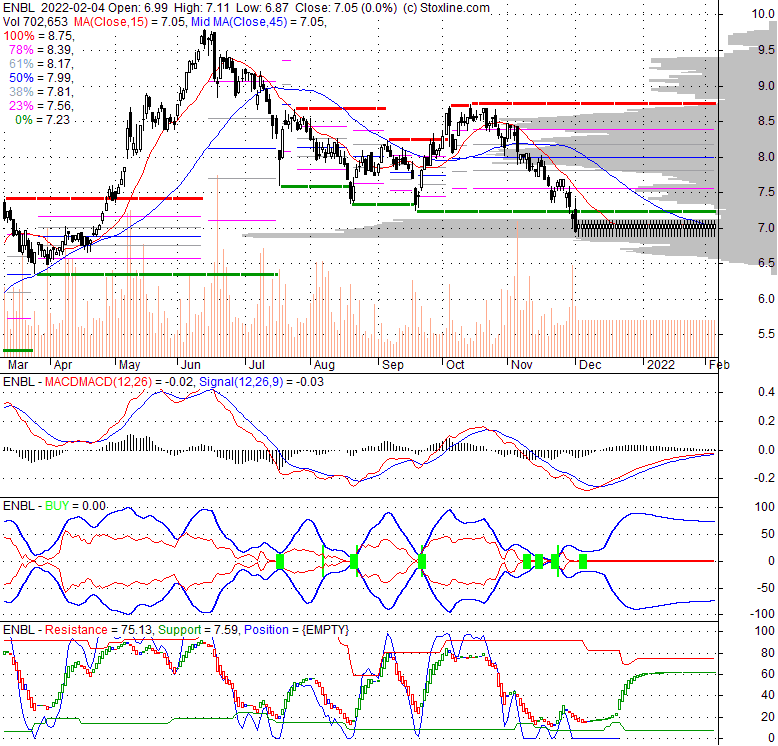The width and height of the screenshot is (778, 746).
Task: Click the 9.5 price axis label
Action: [766, 50]
